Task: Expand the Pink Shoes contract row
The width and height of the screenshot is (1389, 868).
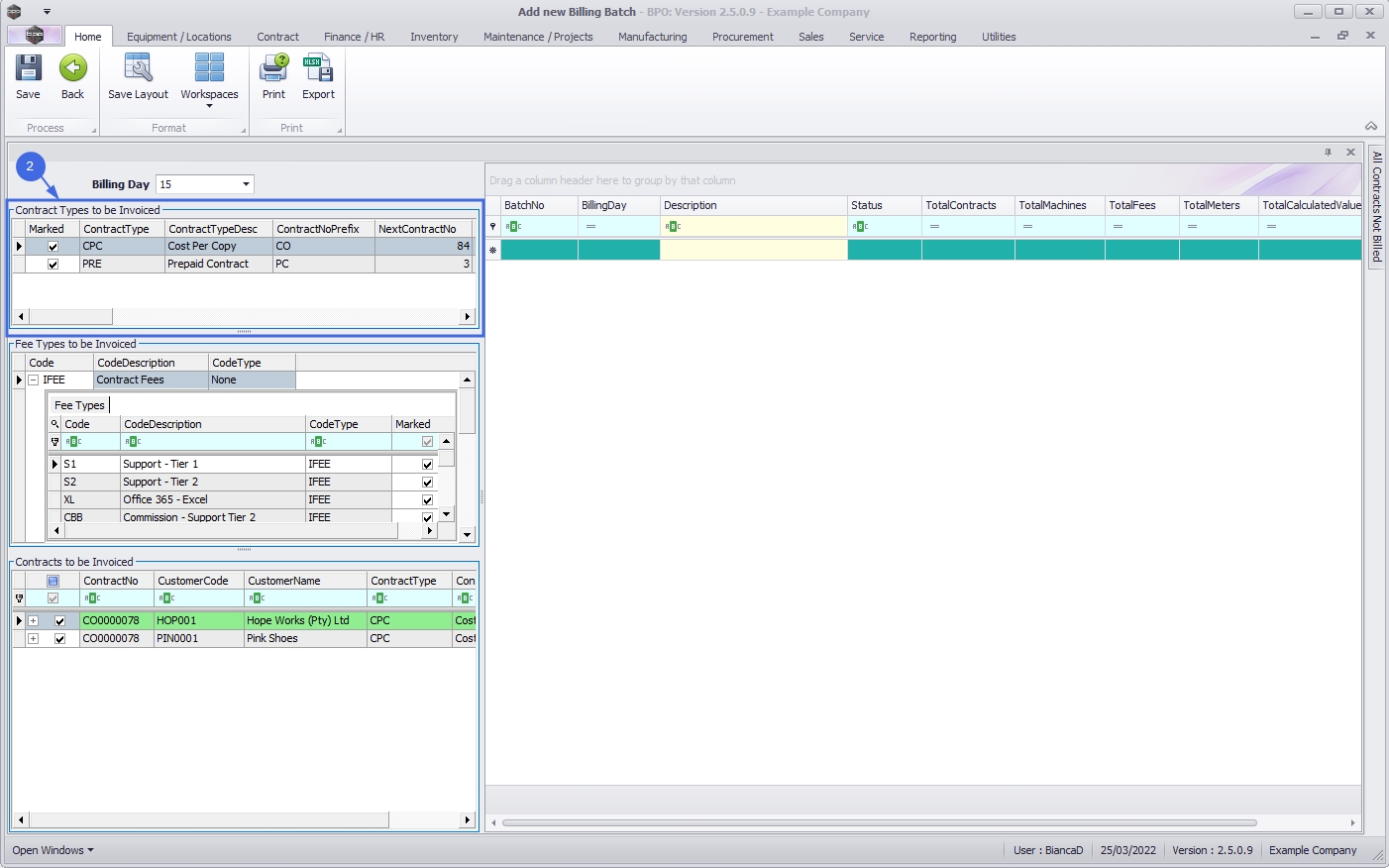Action: (33, 639)
